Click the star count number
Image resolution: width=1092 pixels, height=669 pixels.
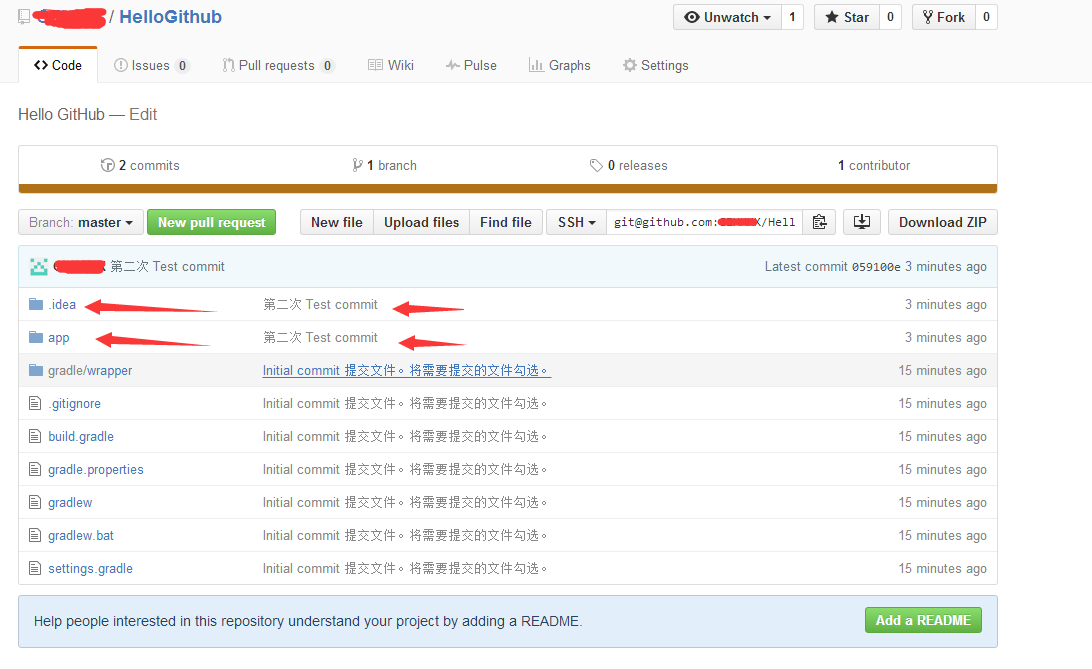(890, 17)
